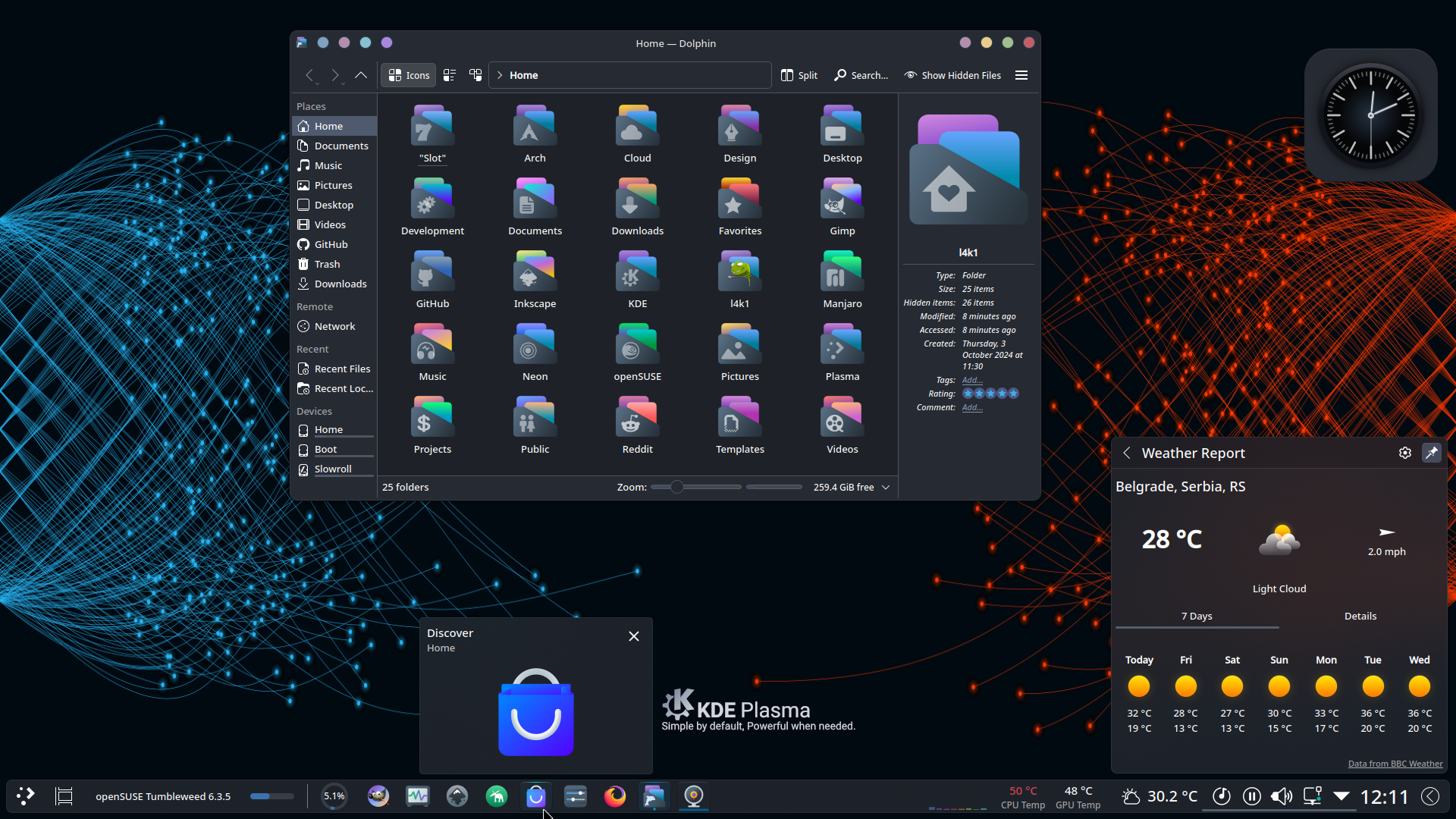The width and height of the screenshot is (1456, 819).
Task: Open Discover from the taskbar
Action: [x=536, y=796]
